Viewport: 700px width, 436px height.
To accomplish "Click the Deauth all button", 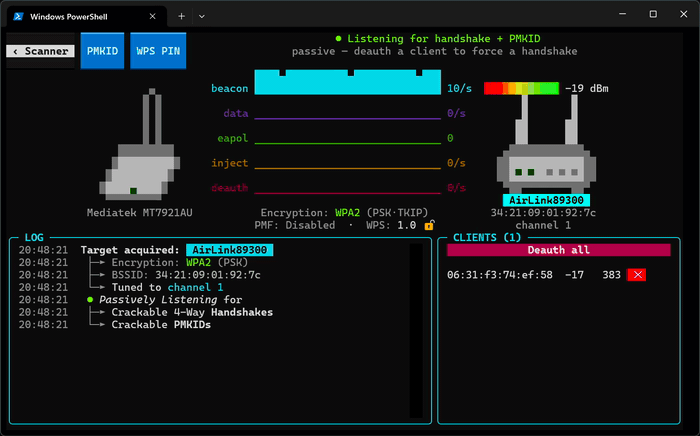I will 558,250.
